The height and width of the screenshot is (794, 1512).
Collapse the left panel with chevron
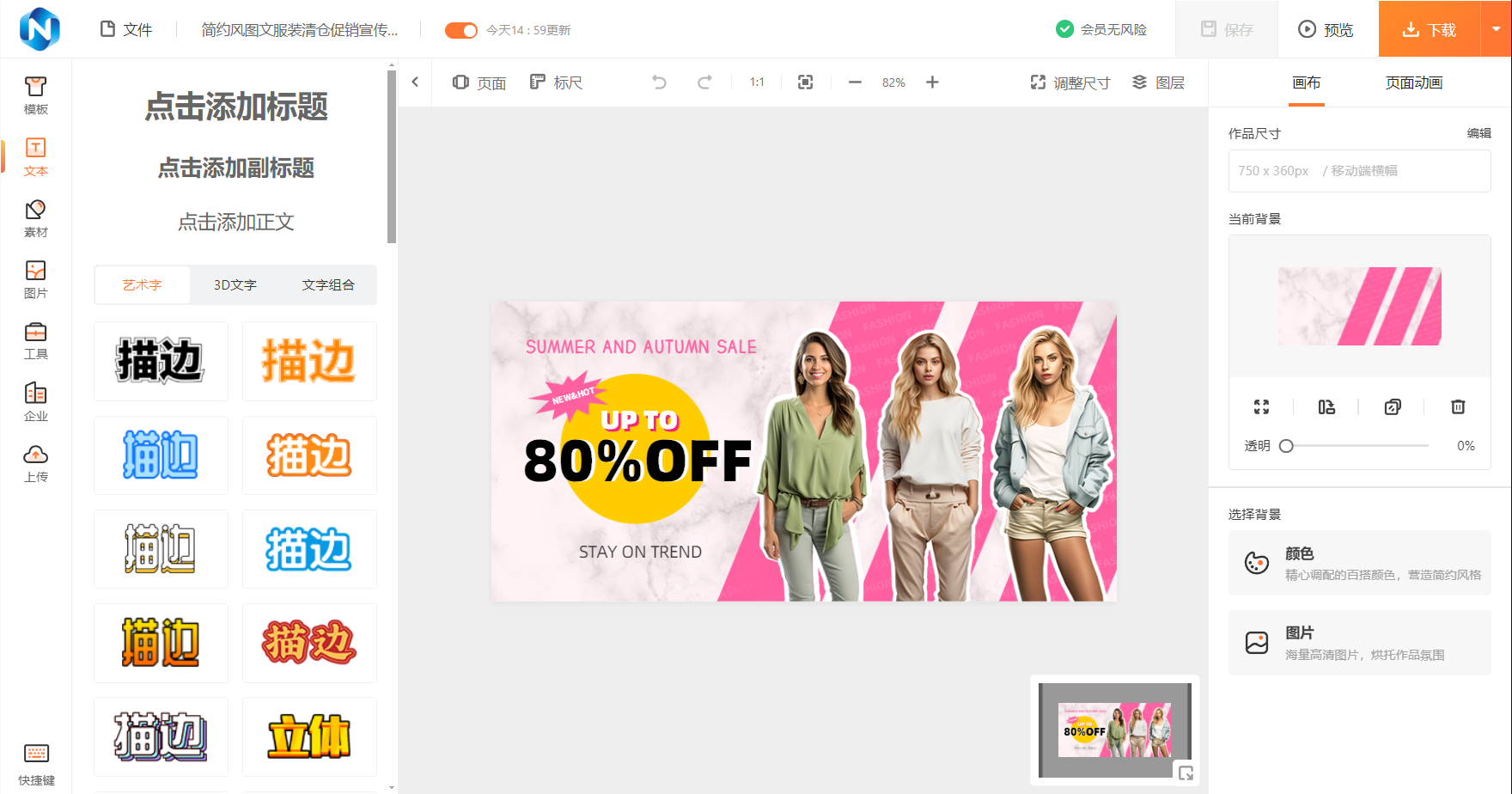coord(415,82)
